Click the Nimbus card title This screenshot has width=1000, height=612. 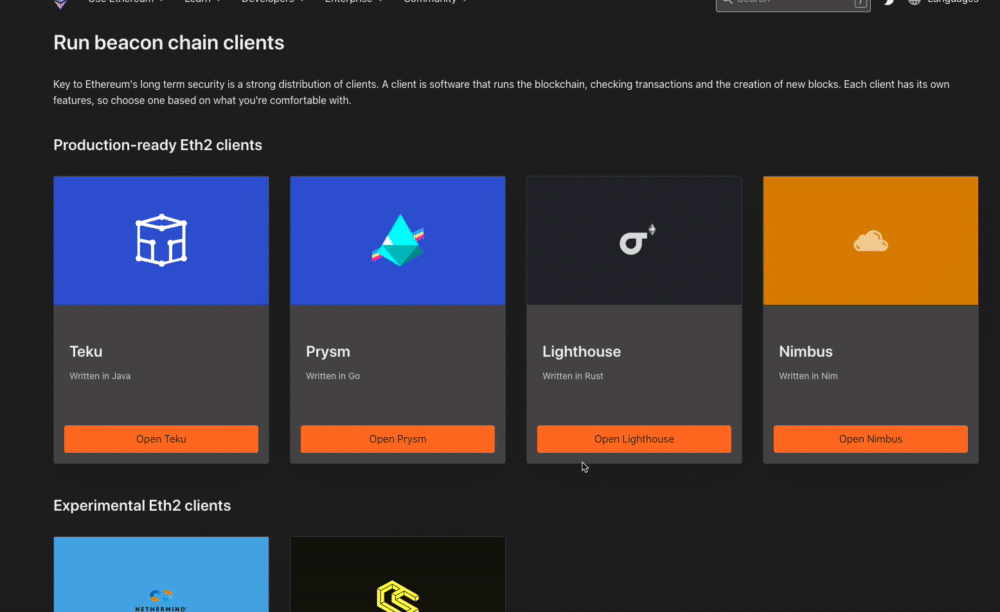[x=805, y=351]
